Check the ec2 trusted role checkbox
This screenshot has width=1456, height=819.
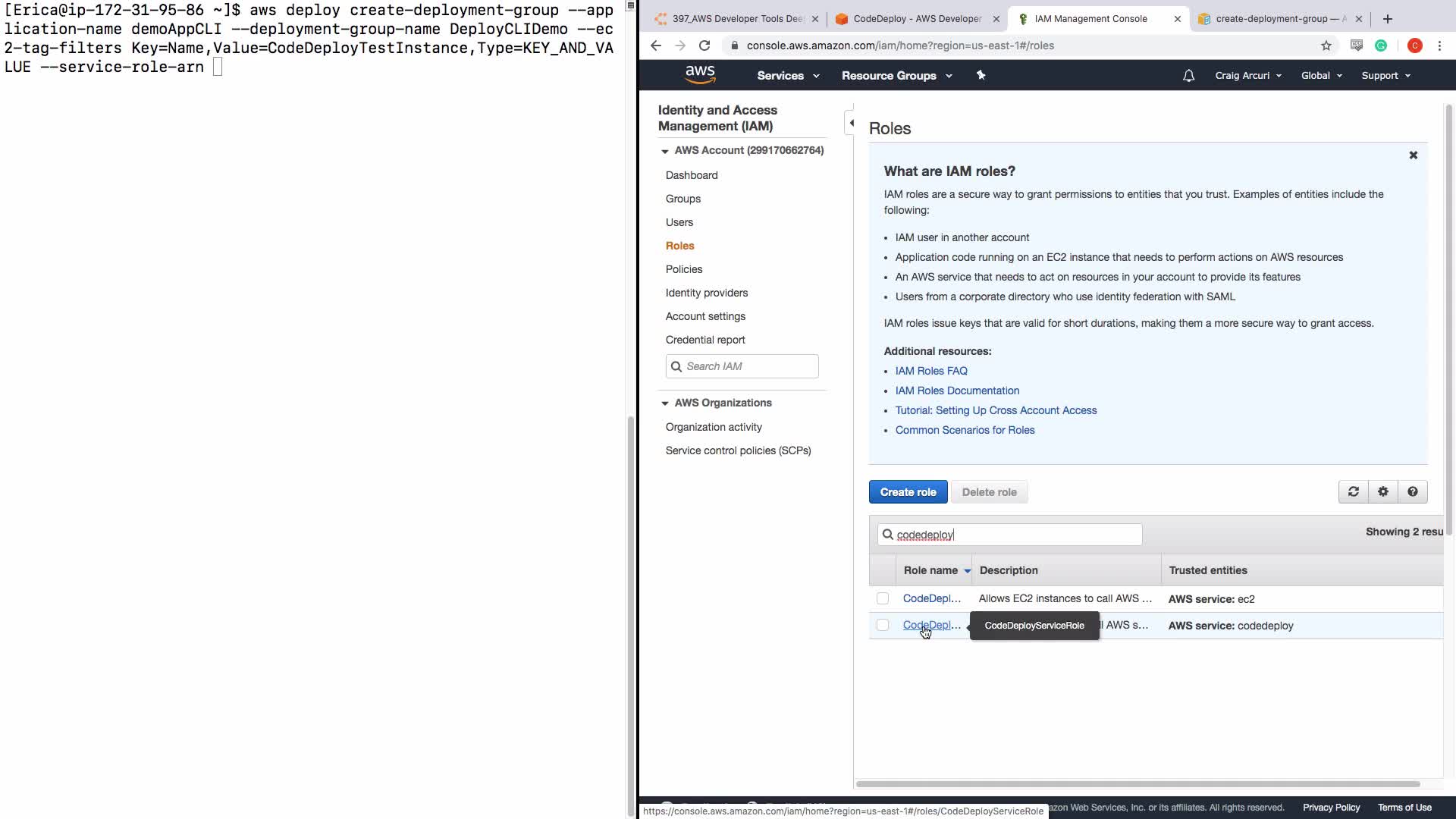click(x=883, y=598)
